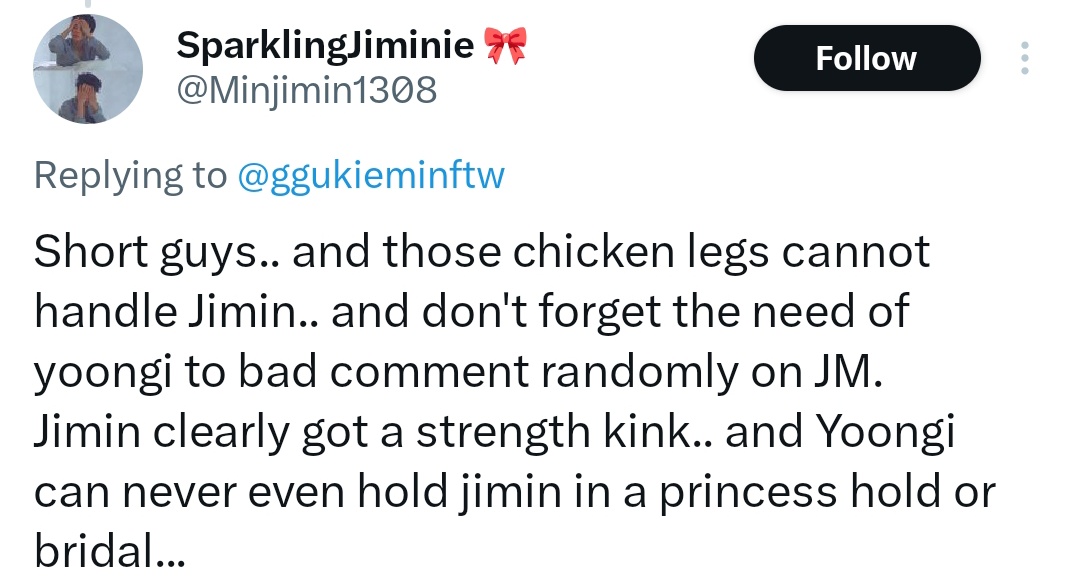Click the line 'can never even hold jimin'

(515, 492)
